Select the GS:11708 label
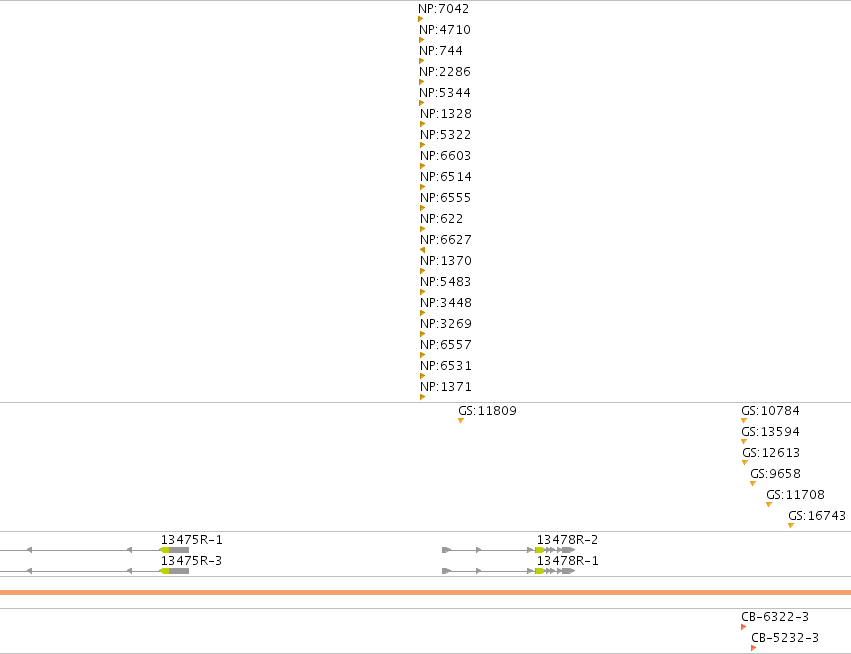Screen dimensions: 851x654 [x=795, y=495]
